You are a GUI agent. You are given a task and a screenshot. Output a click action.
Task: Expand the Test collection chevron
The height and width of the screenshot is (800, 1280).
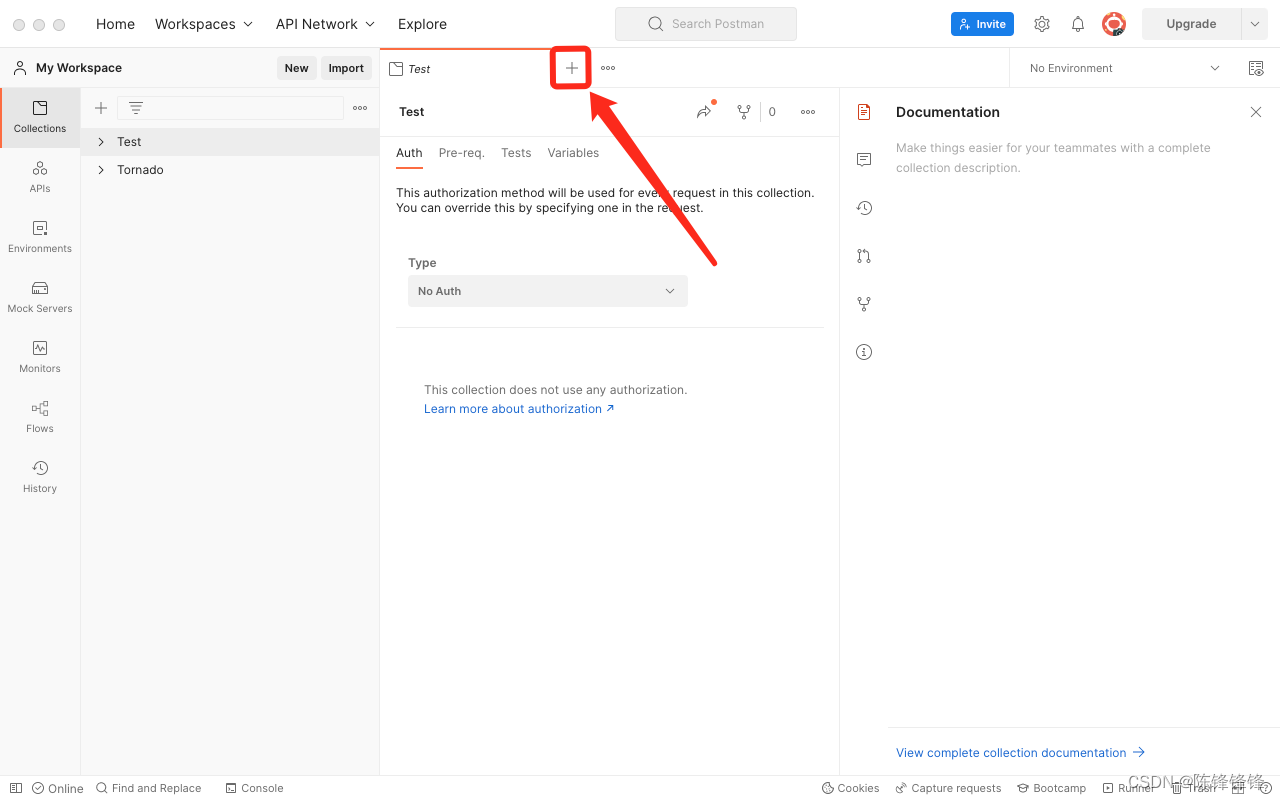coord(101,142)
